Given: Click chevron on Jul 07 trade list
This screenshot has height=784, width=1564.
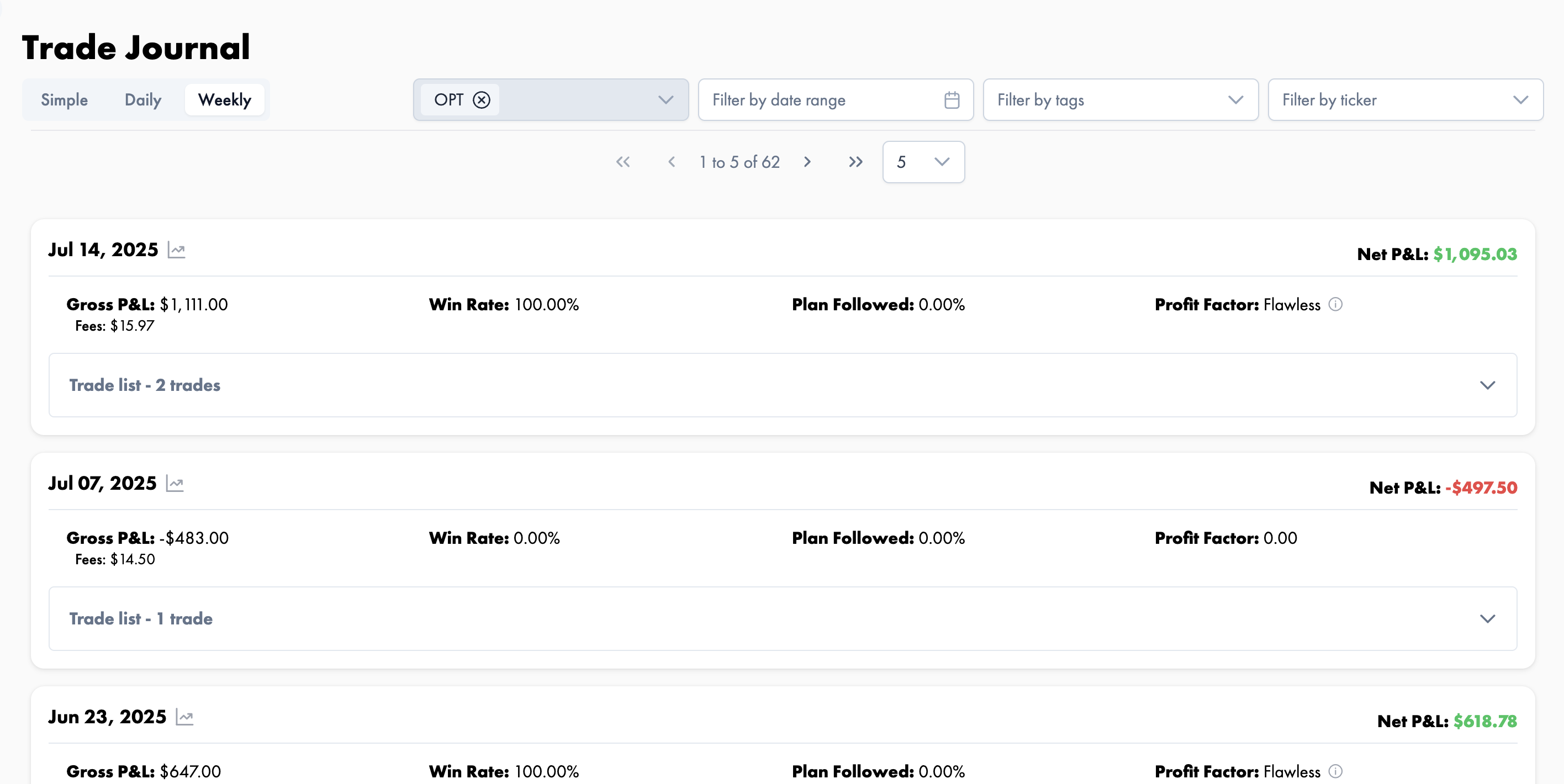Looking at the screenshot, I should click(1487, 619).
